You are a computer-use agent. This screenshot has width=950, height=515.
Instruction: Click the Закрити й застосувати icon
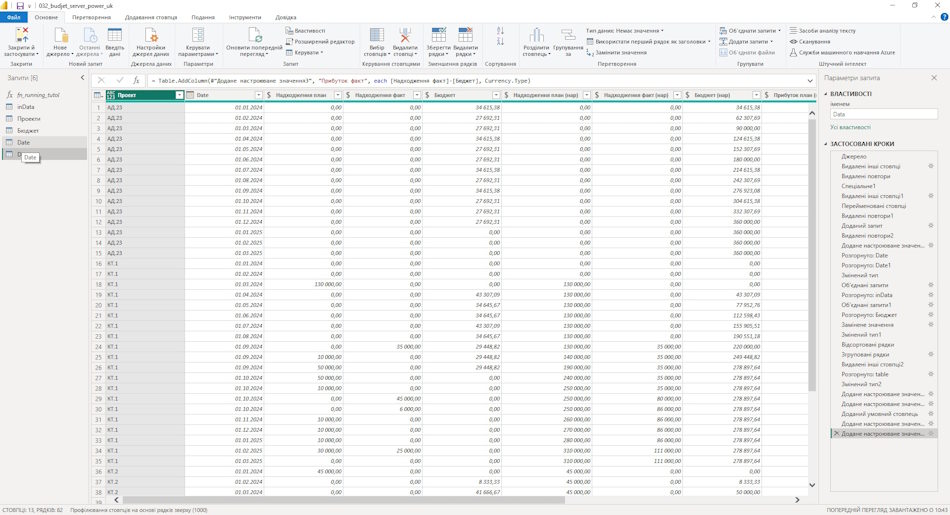pos(22,35)
